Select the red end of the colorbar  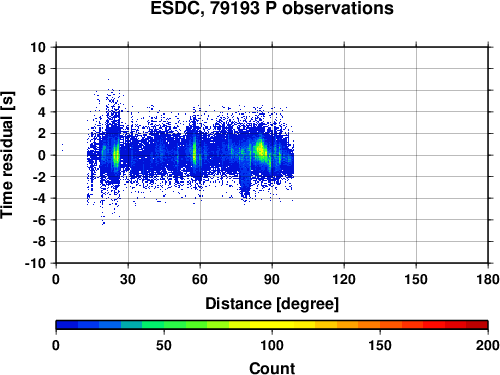point(477,325)
